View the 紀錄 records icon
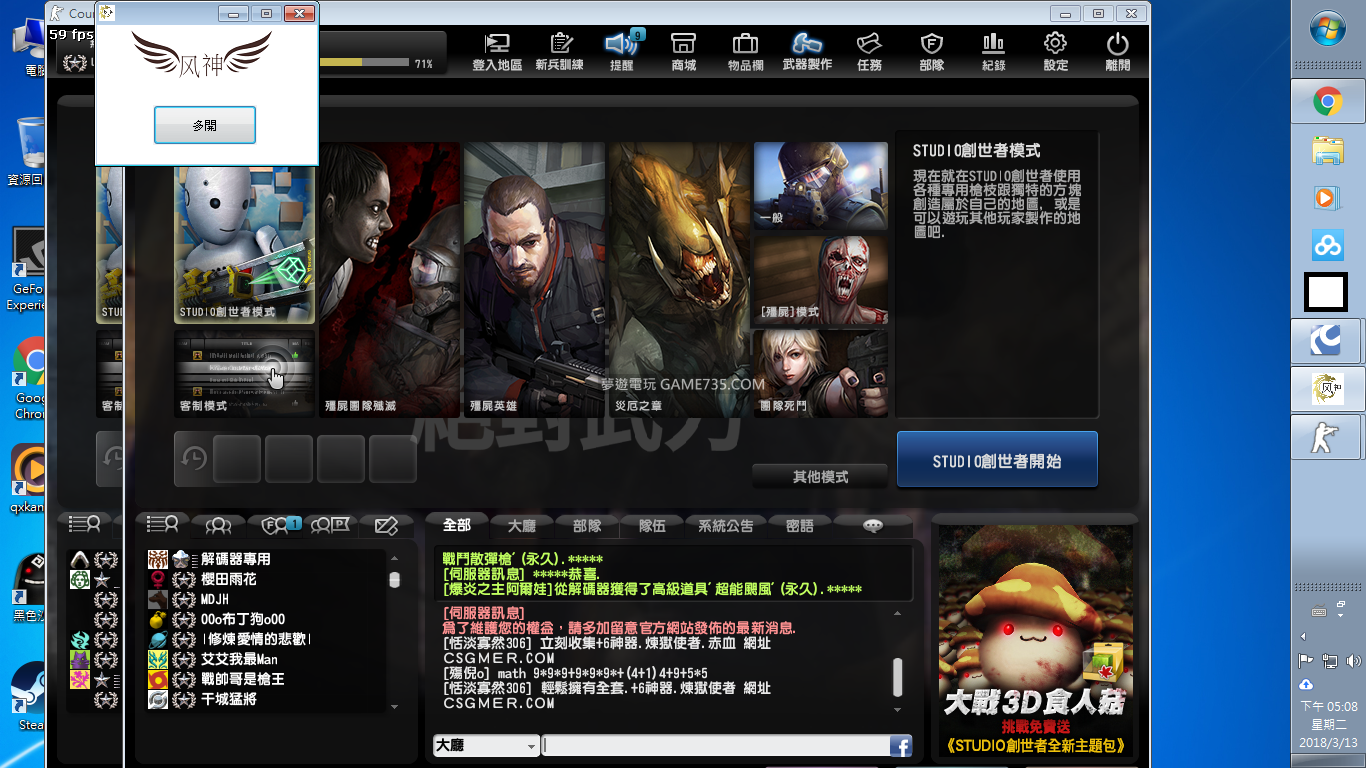 [x=993, y=51]
